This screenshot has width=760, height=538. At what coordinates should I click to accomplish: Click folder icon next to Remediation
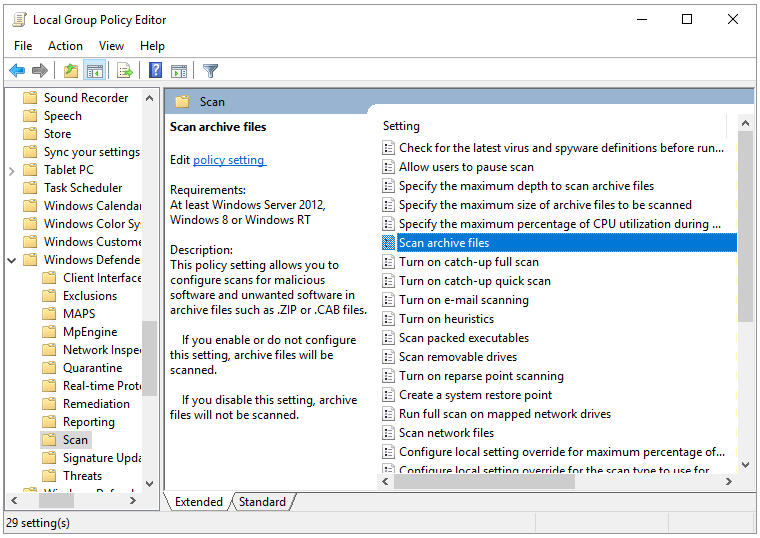(x=49, y=404)
